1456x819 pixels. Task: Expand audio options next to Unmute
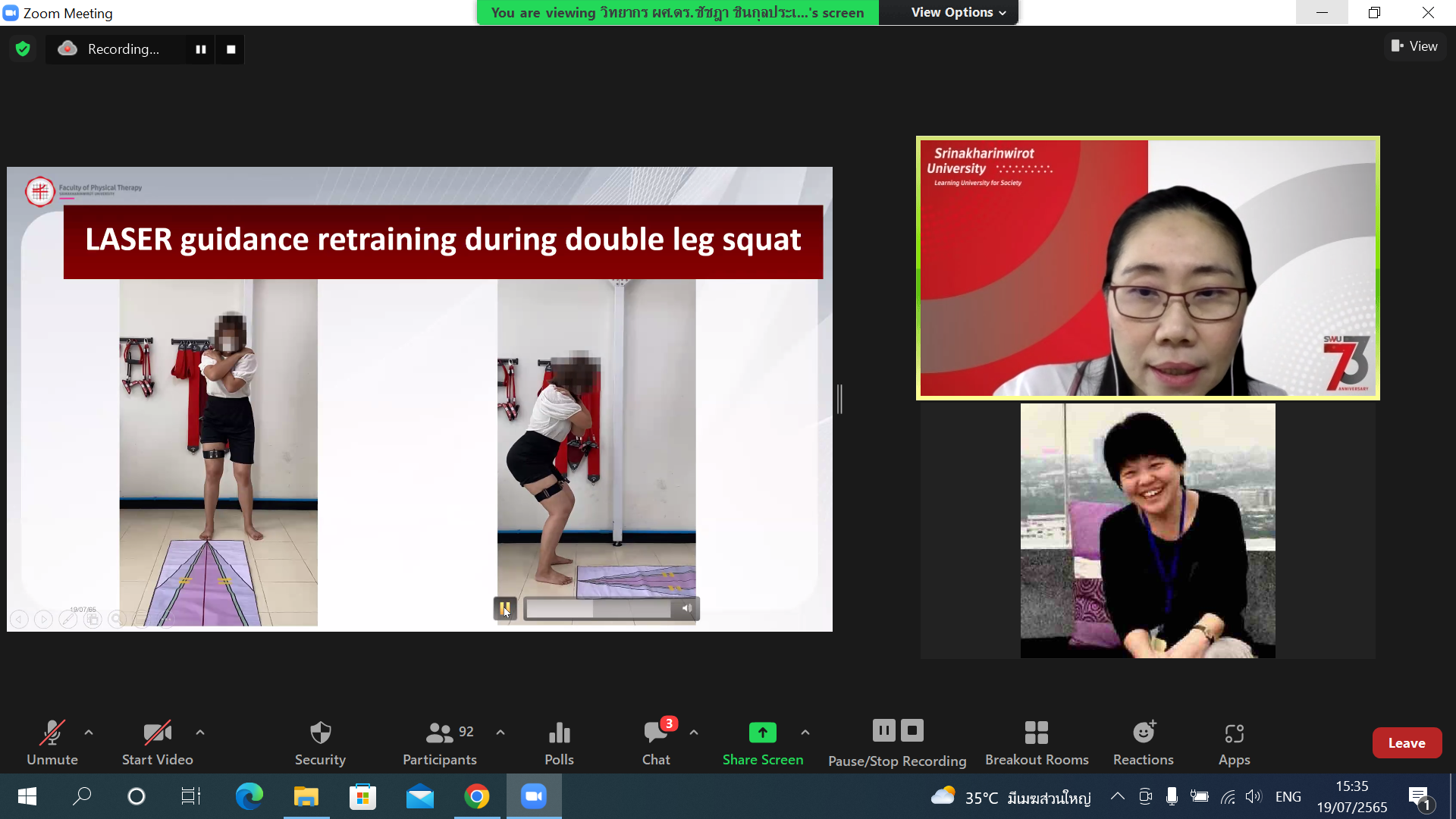click(x=89, y=733)
